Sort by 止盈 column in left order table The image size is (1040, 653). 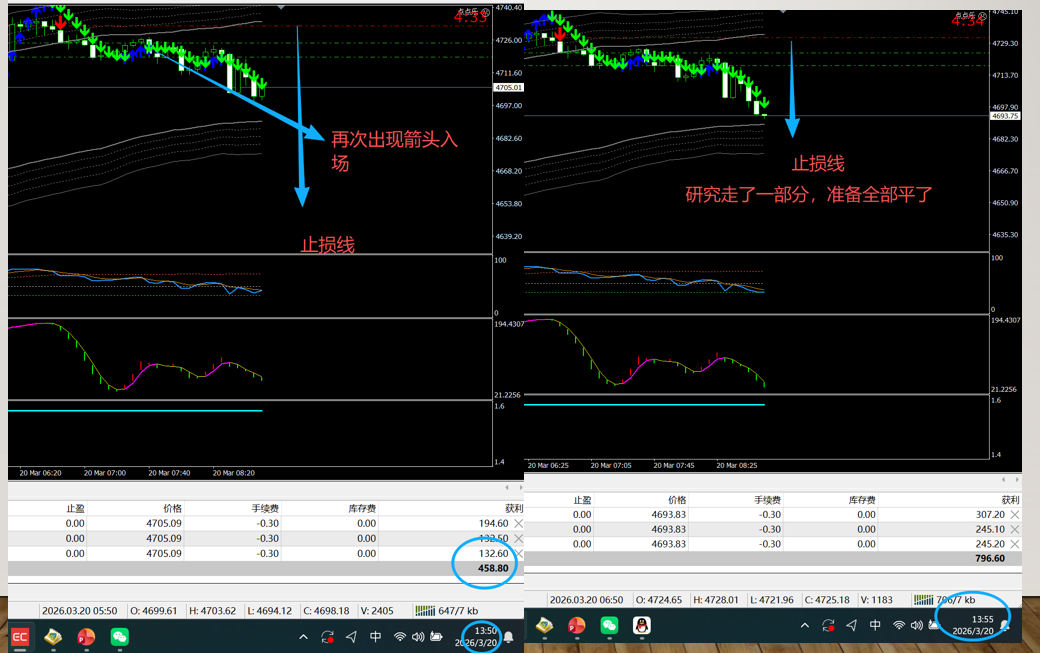[x=75, y=508]
